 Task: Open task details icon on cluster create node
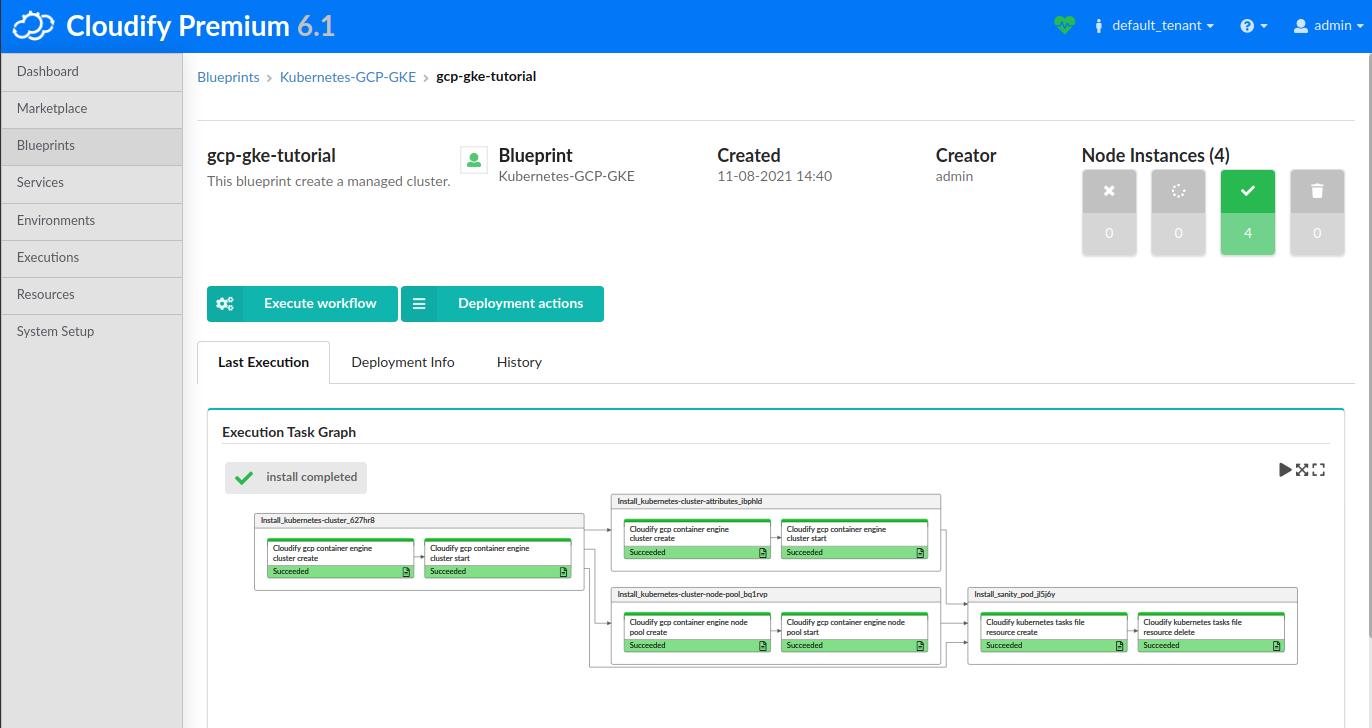coord(407,571)
